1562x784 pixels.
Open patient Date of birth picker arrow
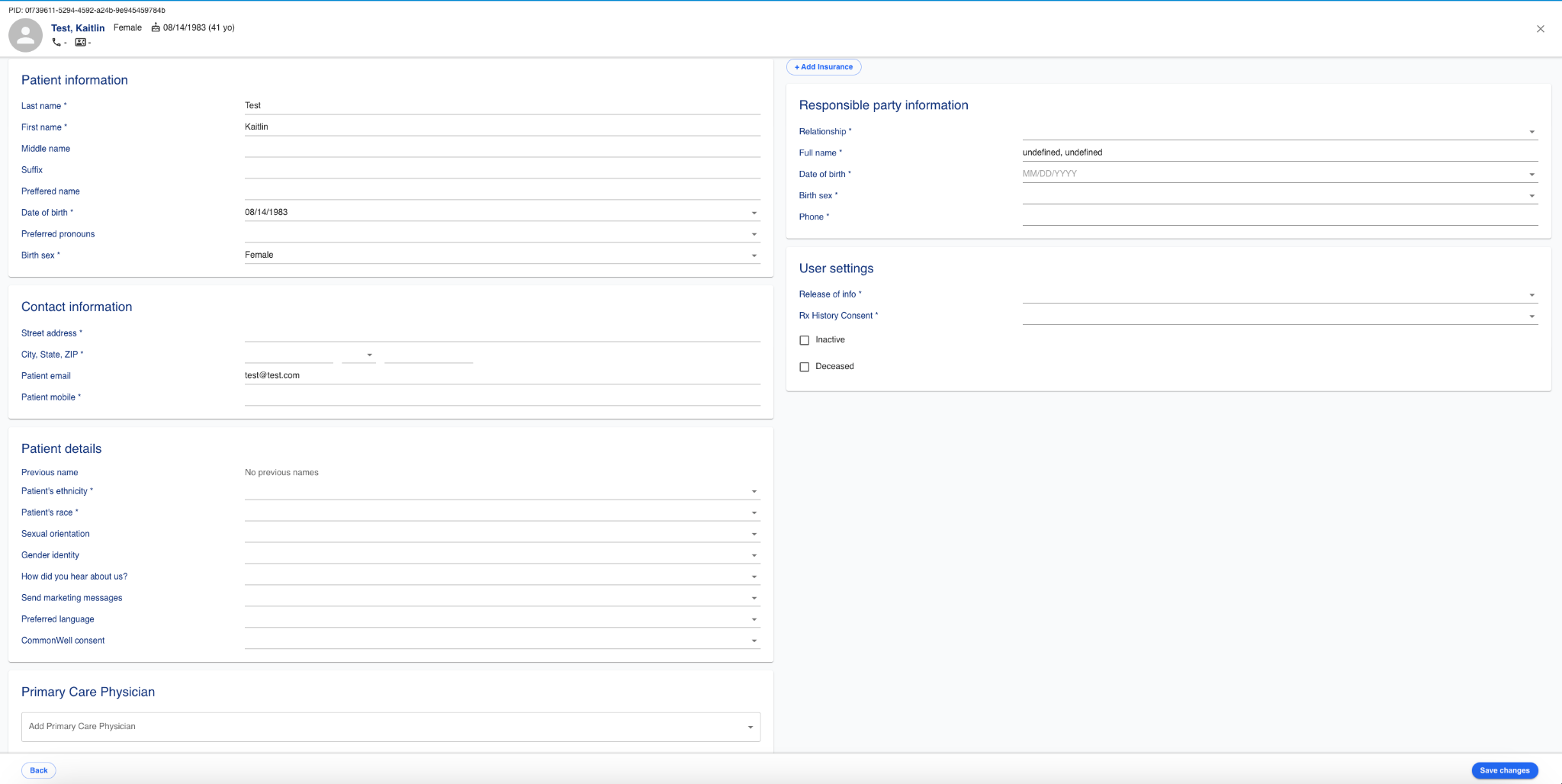pos(754,213)
